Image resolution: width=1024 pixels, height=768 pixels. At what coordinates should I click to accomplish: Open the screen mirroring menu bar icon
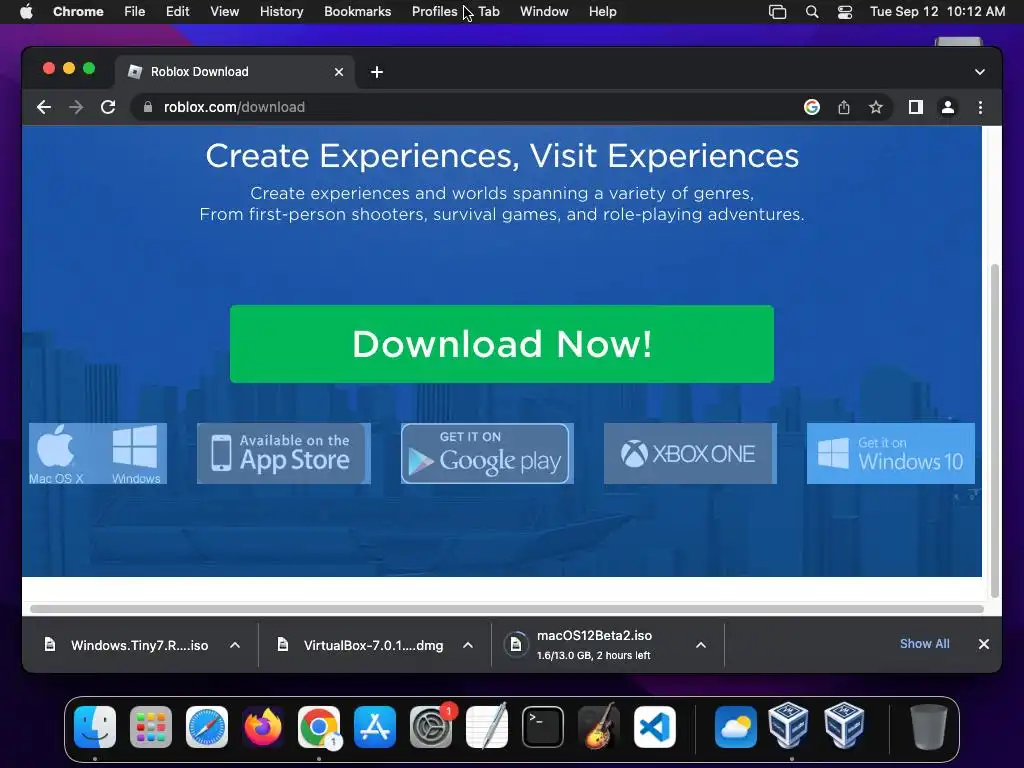(x=777, y=12)
